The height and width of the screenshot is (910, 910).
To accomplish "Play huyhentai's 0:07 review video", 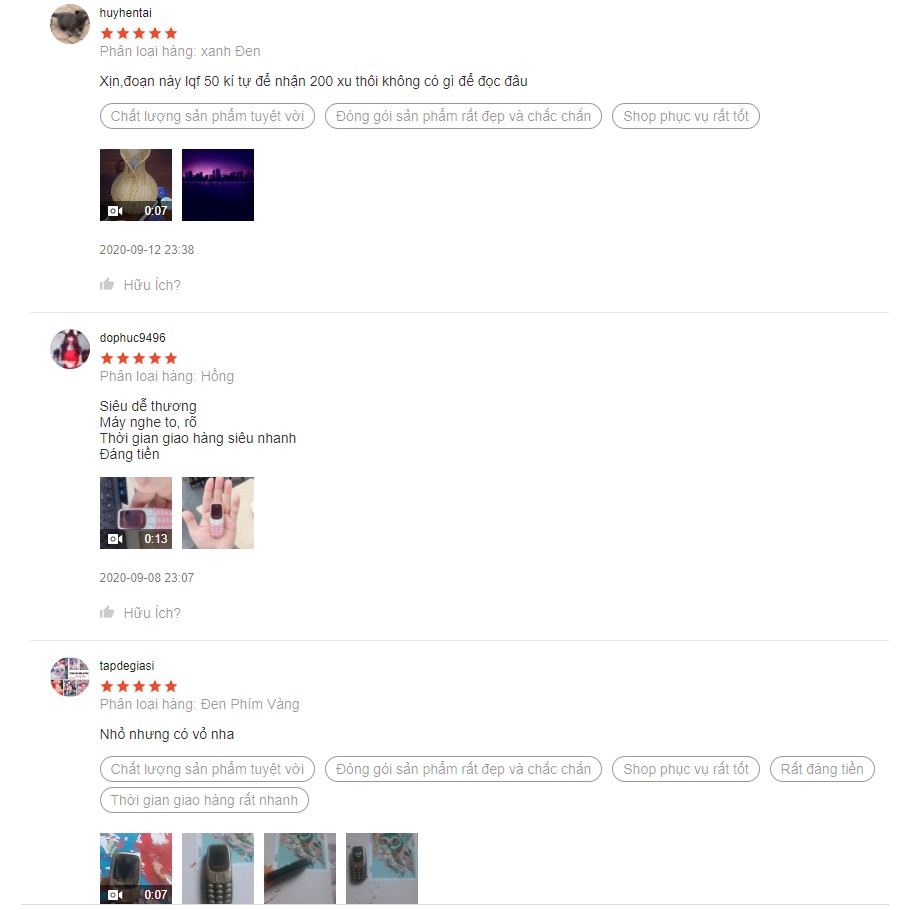I will point(136,185).
